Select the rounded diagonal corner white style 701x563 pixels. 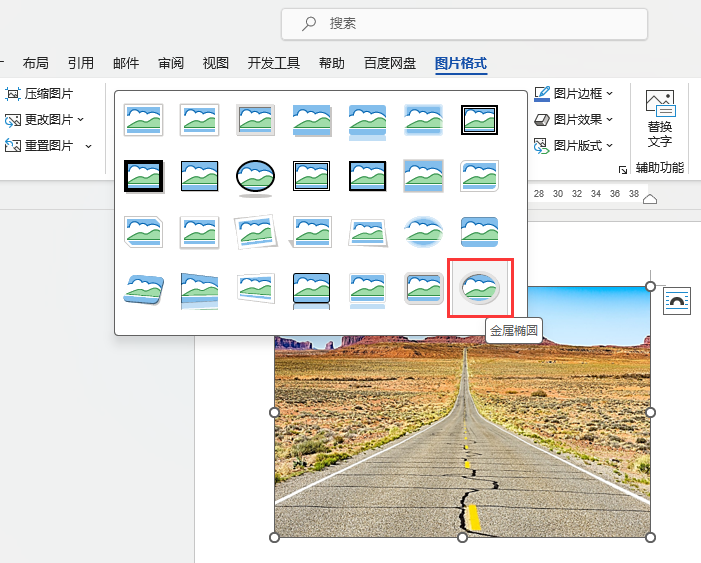[479, 176]
